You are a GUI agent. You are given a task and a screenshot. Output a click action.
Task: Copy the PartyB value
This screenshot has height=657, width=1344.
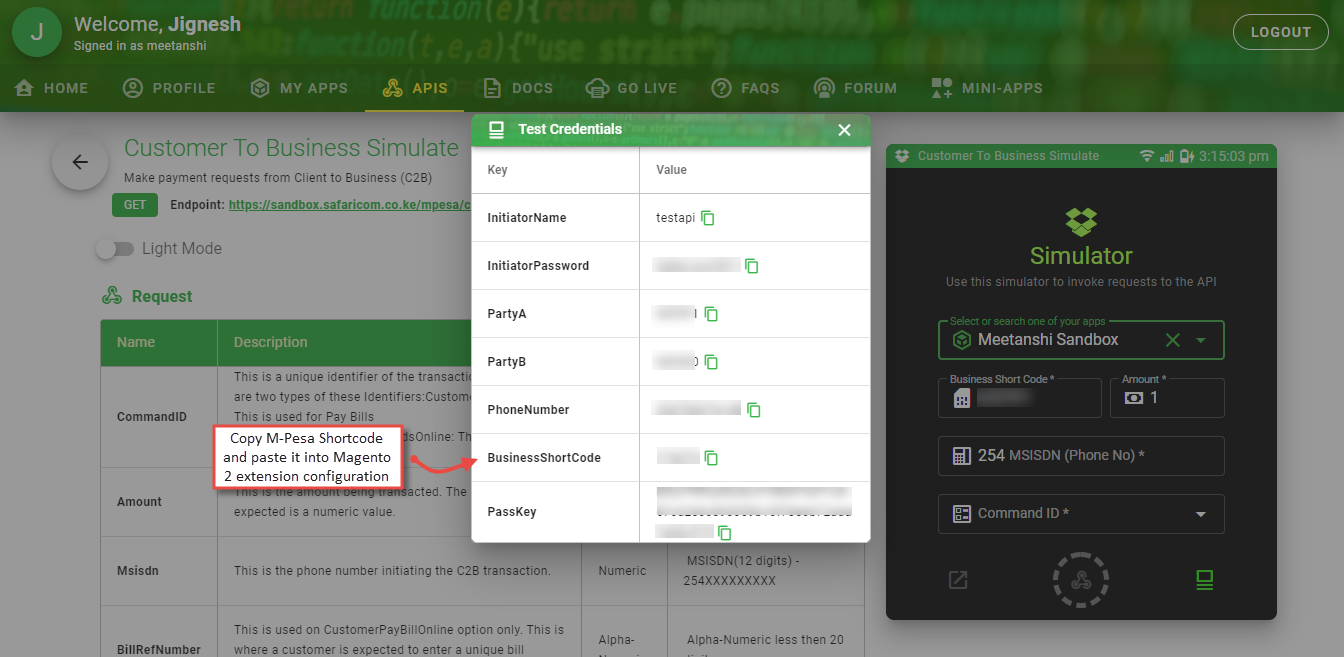(x=711, y=362)
